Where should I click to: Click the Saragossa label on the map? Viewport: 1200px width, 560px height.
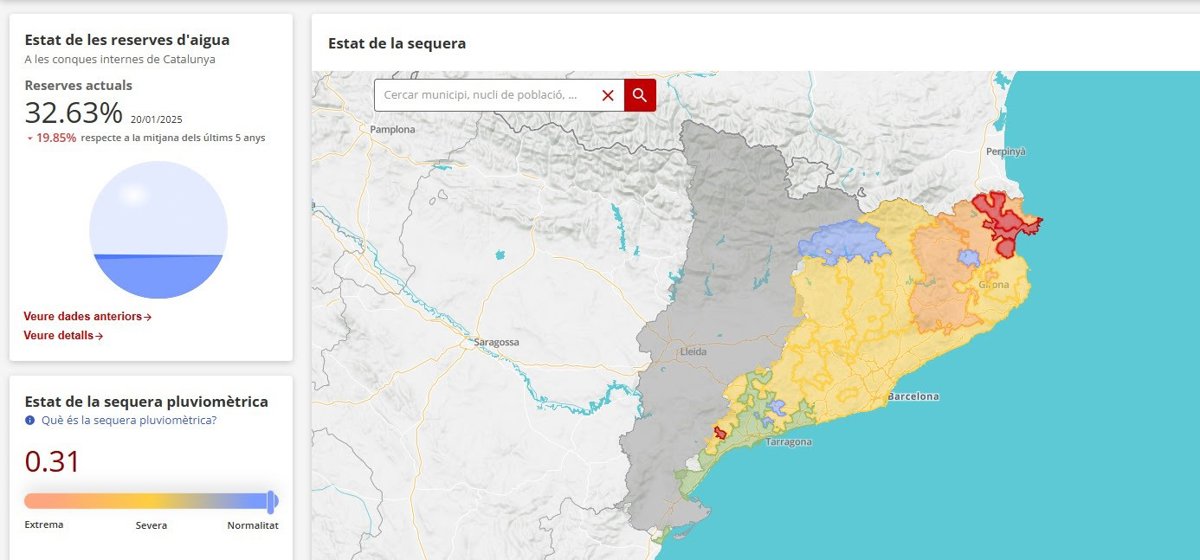[495, 342]
